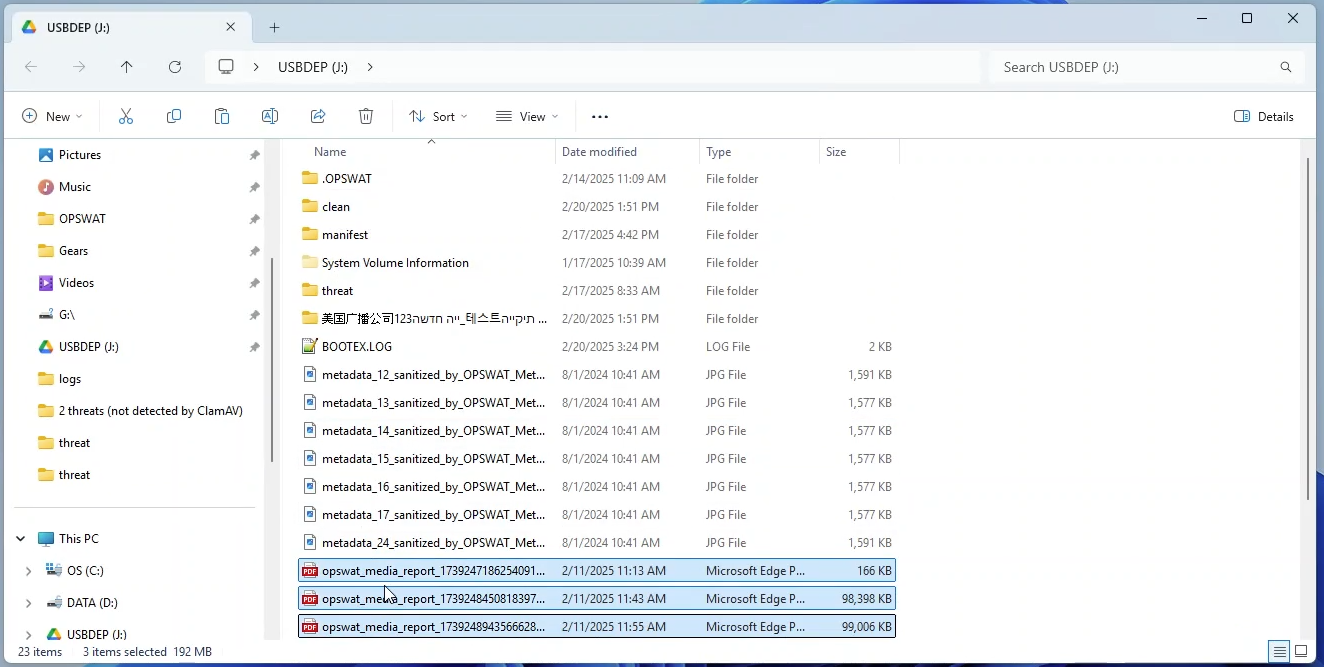Viewport: 1324px width, 667px height.
Task: Click the navigation pane scrollbar
Action: tap(272, 360)
